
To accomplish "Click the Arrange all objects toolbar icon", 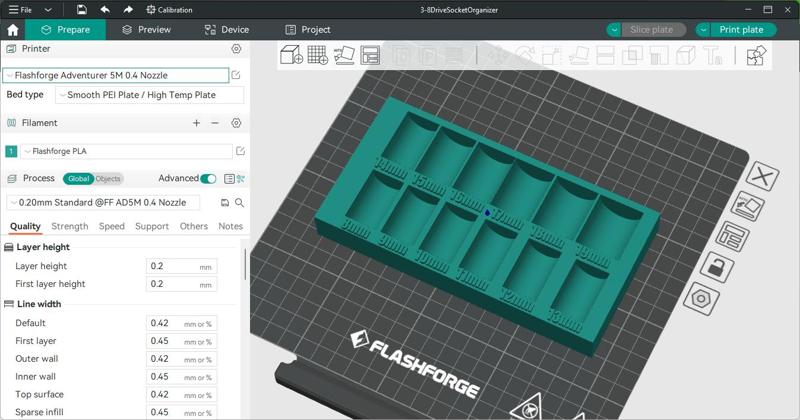I will (x=370, y=55).
